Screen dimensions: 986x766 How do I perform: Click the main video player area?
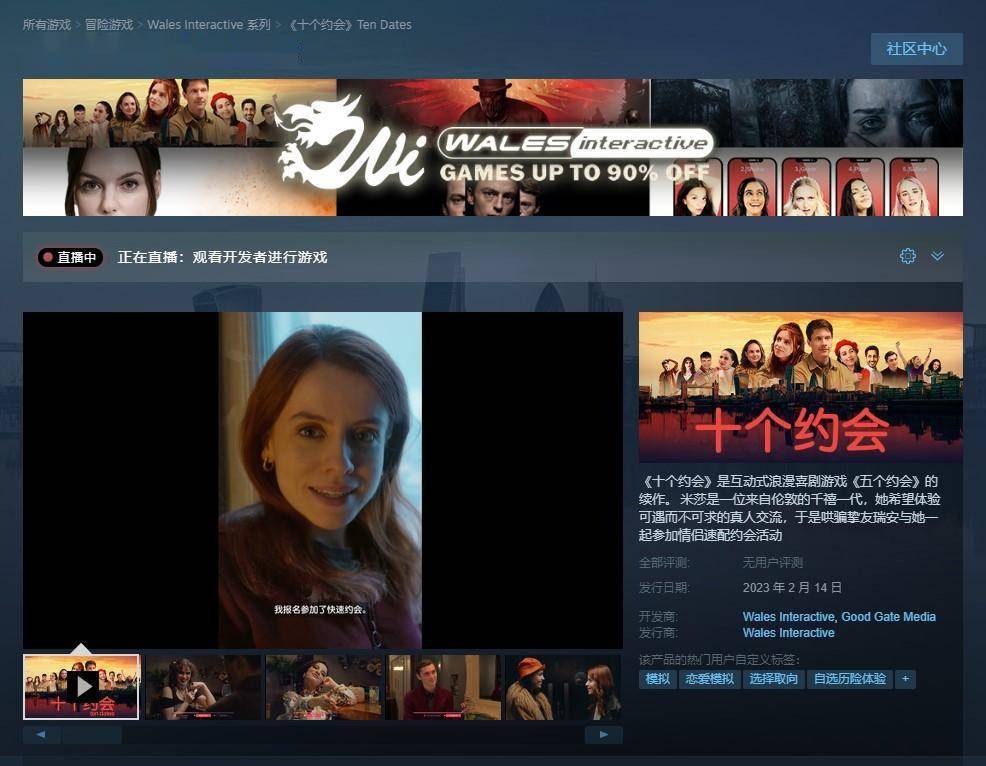(x=323, y=480)
